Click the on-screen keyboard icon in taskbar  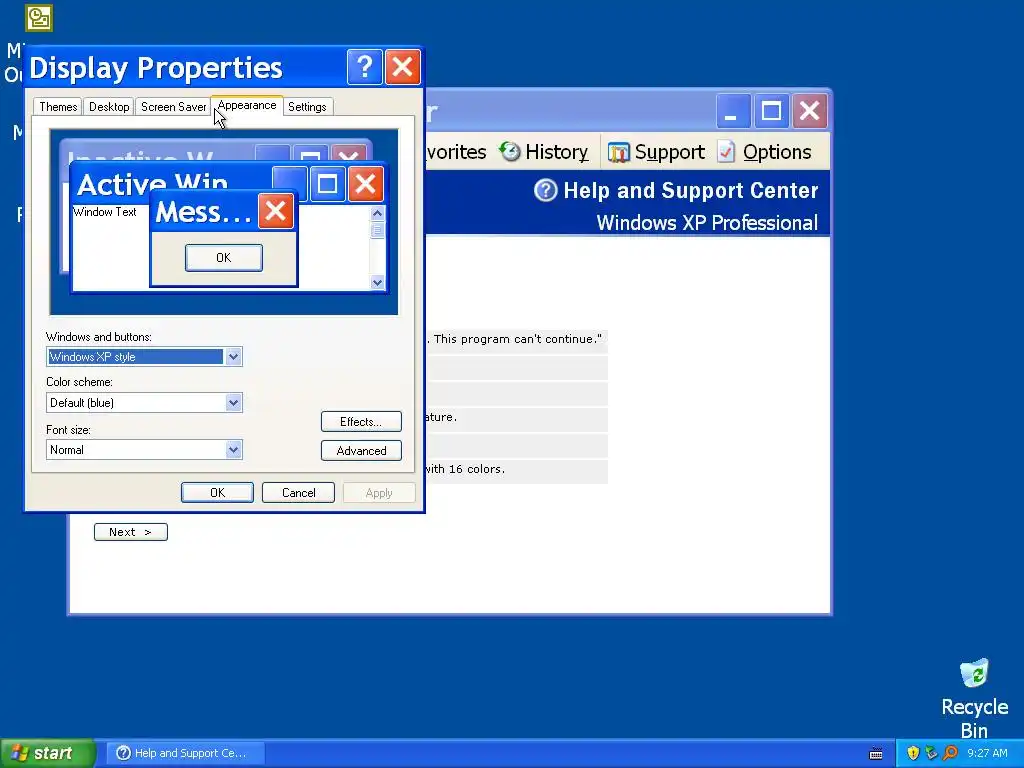pyautogui.click(x=876, y=754)
